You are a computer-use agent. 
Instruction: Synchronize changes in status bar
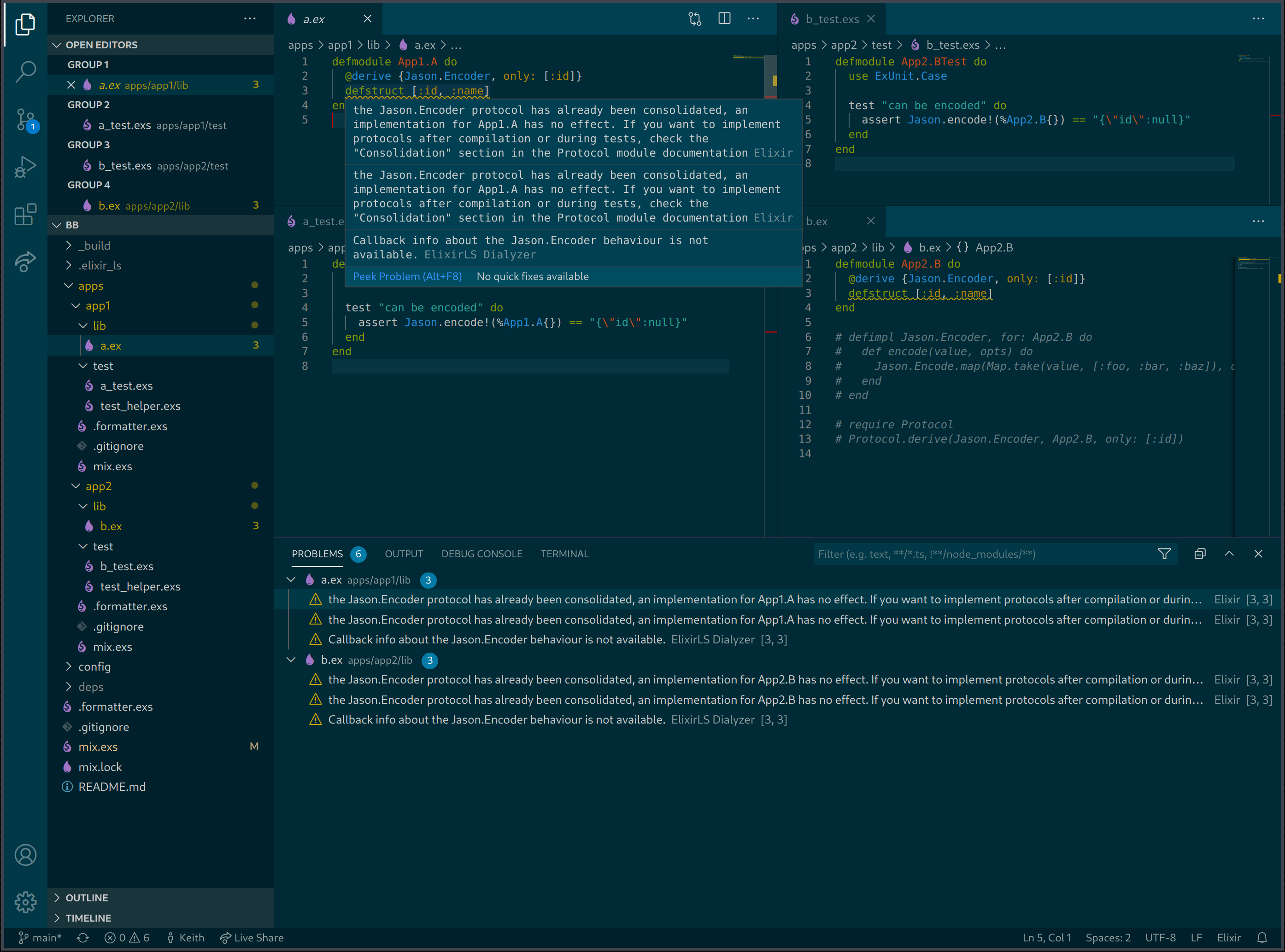tap(83, 938)
